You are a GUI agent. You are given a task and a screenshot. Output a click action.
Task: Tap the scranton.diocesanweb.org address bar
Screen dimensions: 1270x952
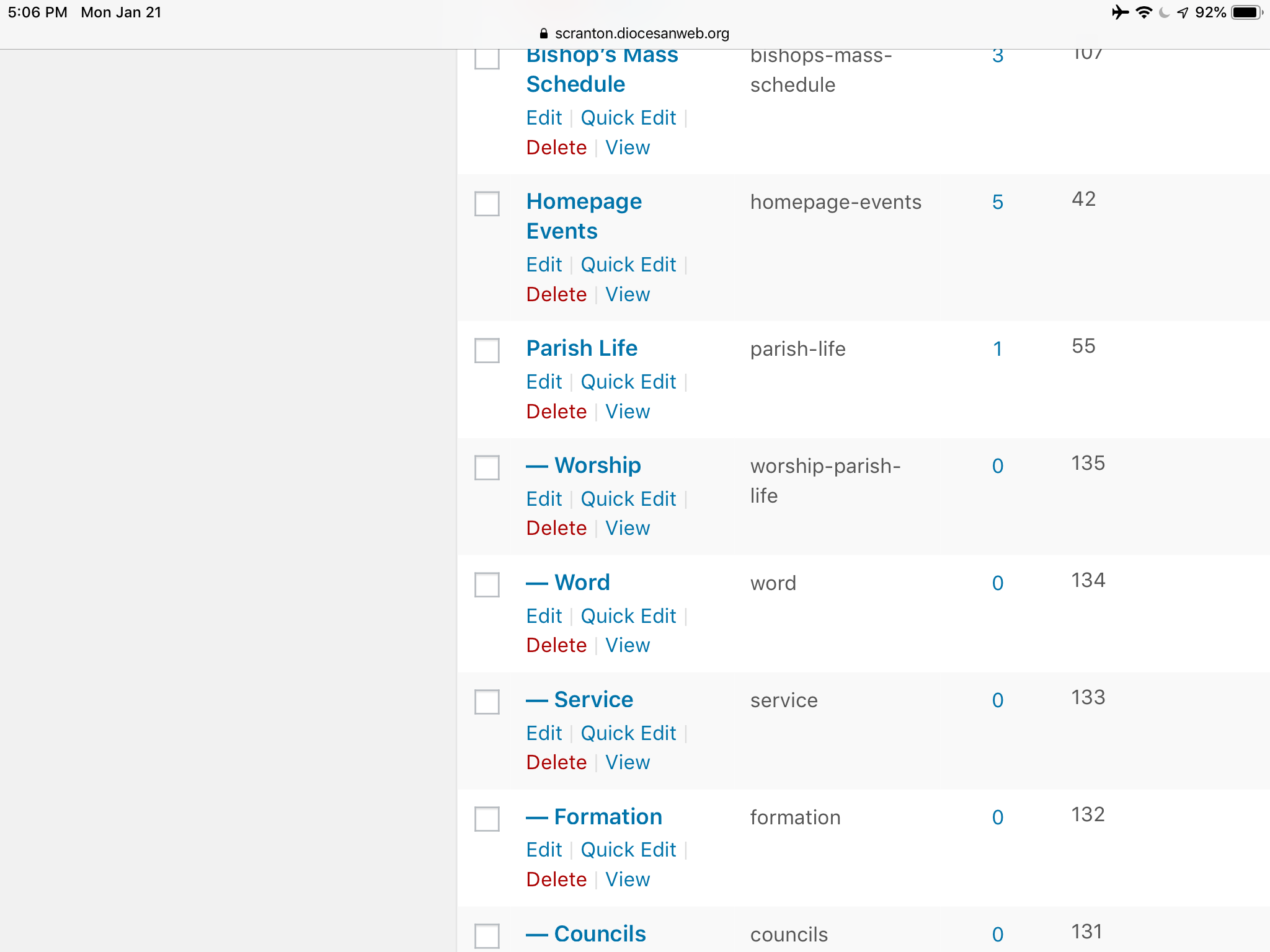pos(641,33)
